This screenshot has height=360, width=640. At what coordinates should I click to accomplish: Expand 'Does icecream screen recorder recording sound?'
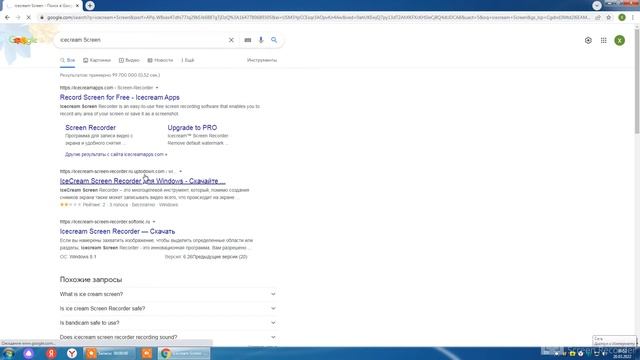[x=168, y=337]
